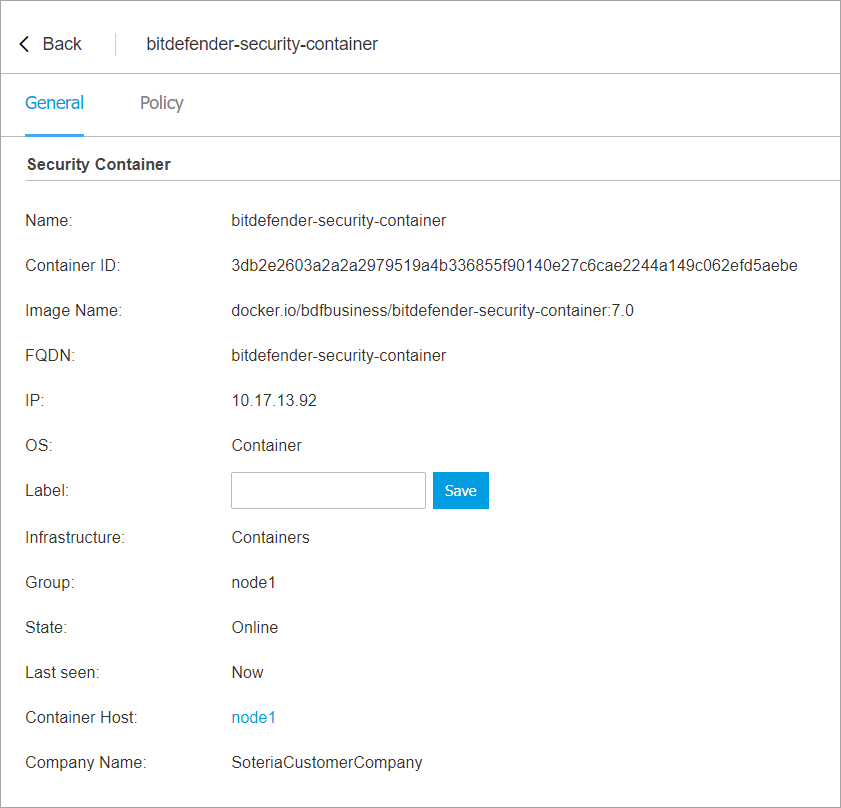Open the Policy tab
The image size is (841, 808).
pyautogui.click(x=161, y=103)
